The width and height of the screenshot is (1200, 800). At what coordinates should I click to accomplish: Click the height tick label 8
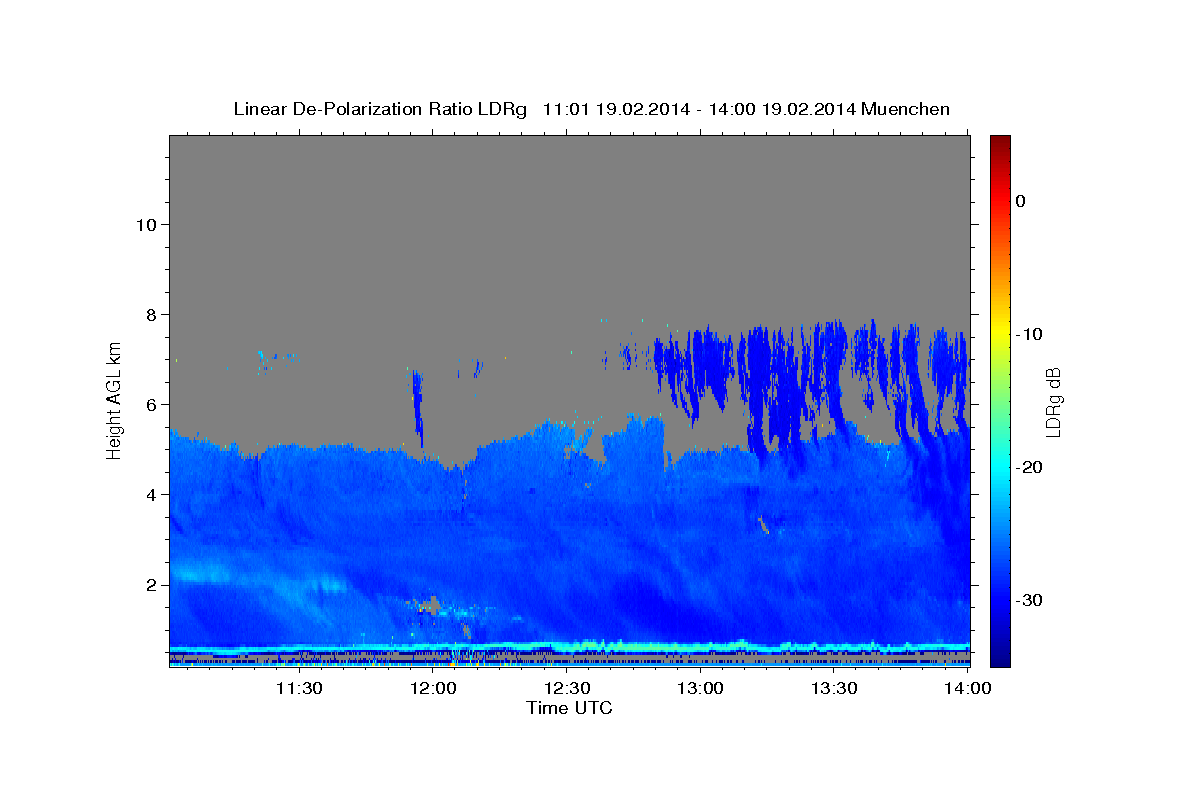point(151,314)
